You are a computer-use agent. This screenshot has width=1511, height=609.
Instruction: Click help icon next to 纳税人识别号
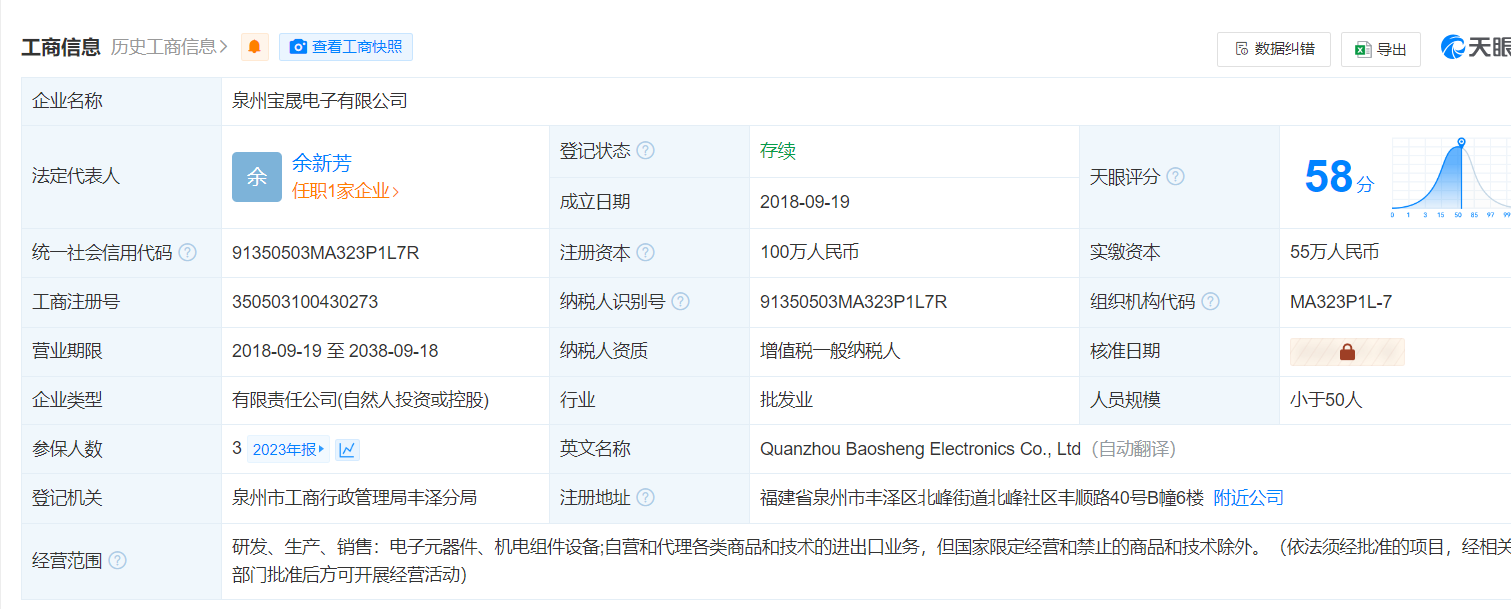681,302
